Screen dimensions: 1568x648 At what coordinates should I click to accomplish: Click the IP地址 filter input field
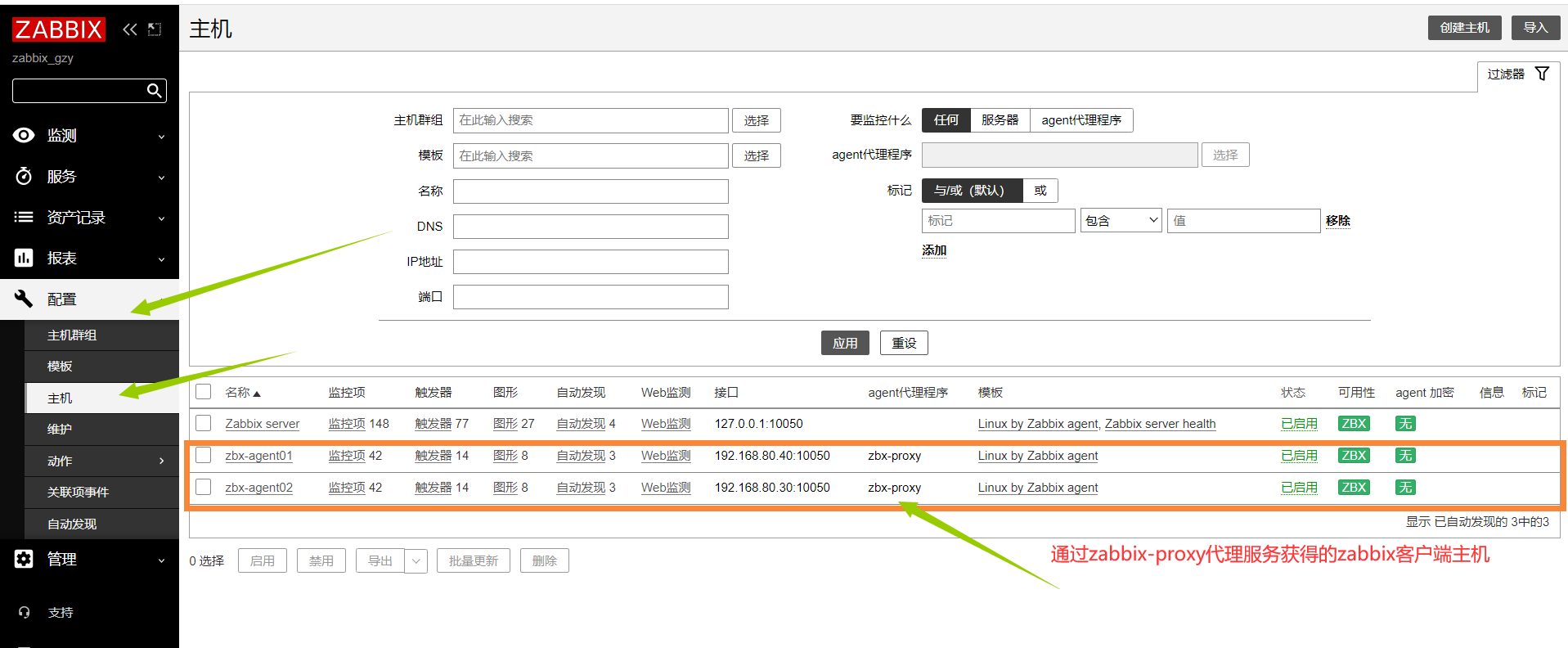591,262
